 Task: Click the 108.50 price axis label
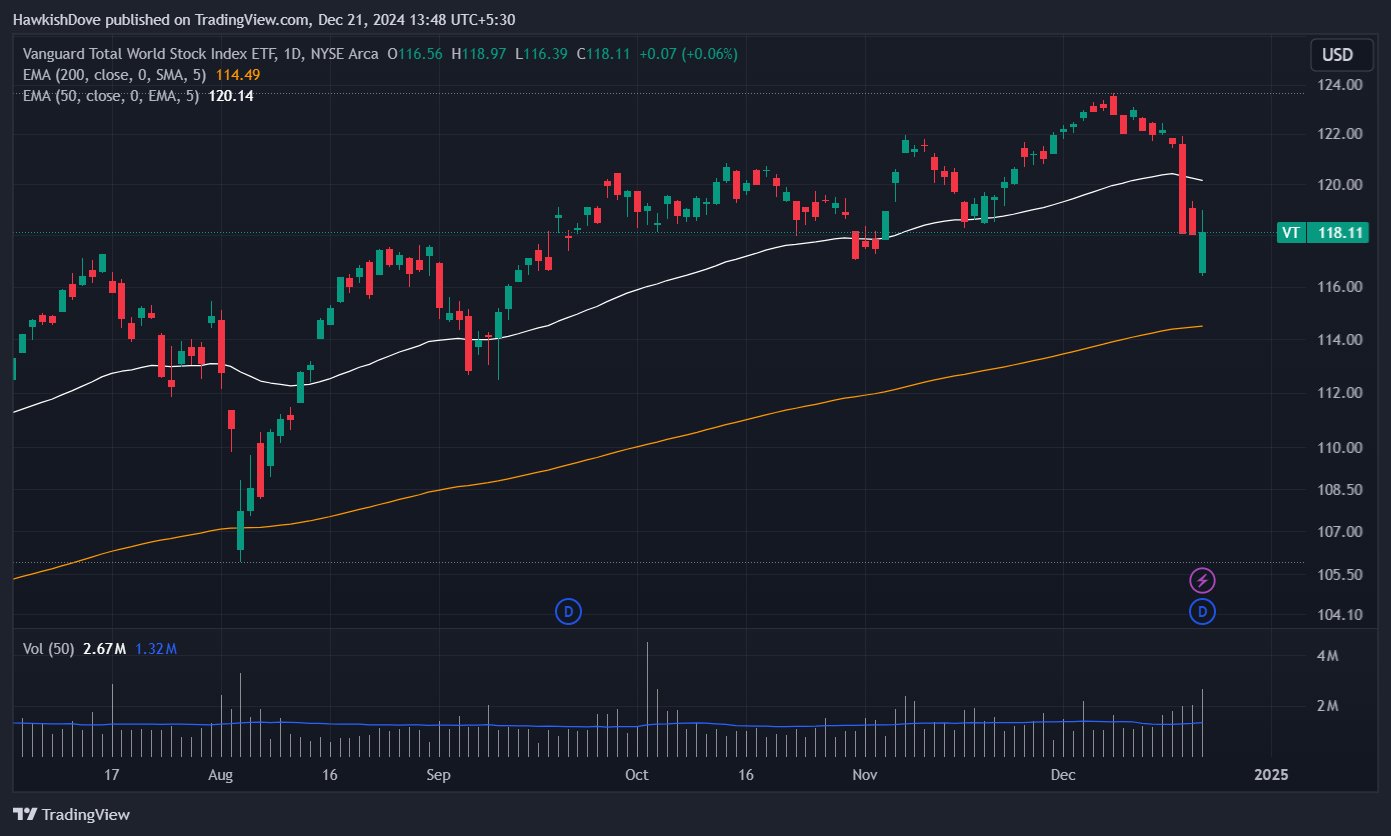coord(1340,490)
